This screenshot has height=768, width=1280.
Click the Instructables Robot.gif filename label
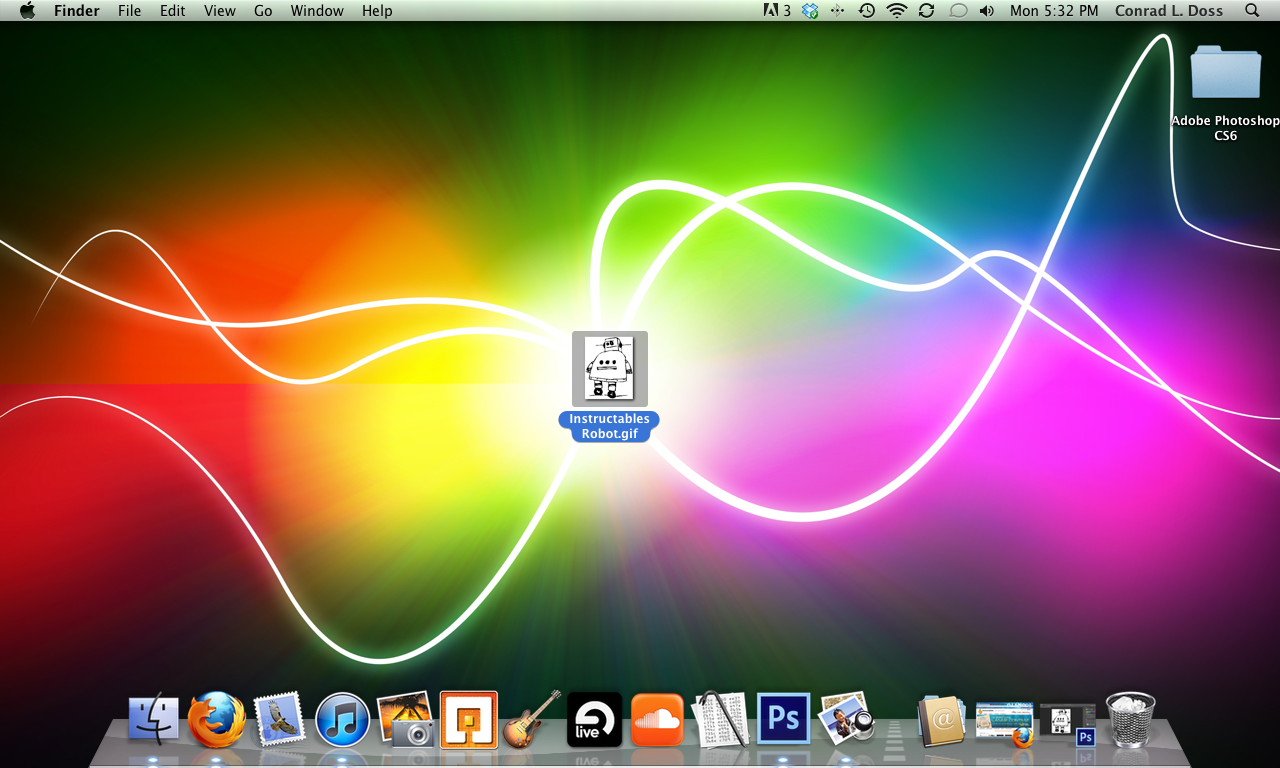coord(610,427)
